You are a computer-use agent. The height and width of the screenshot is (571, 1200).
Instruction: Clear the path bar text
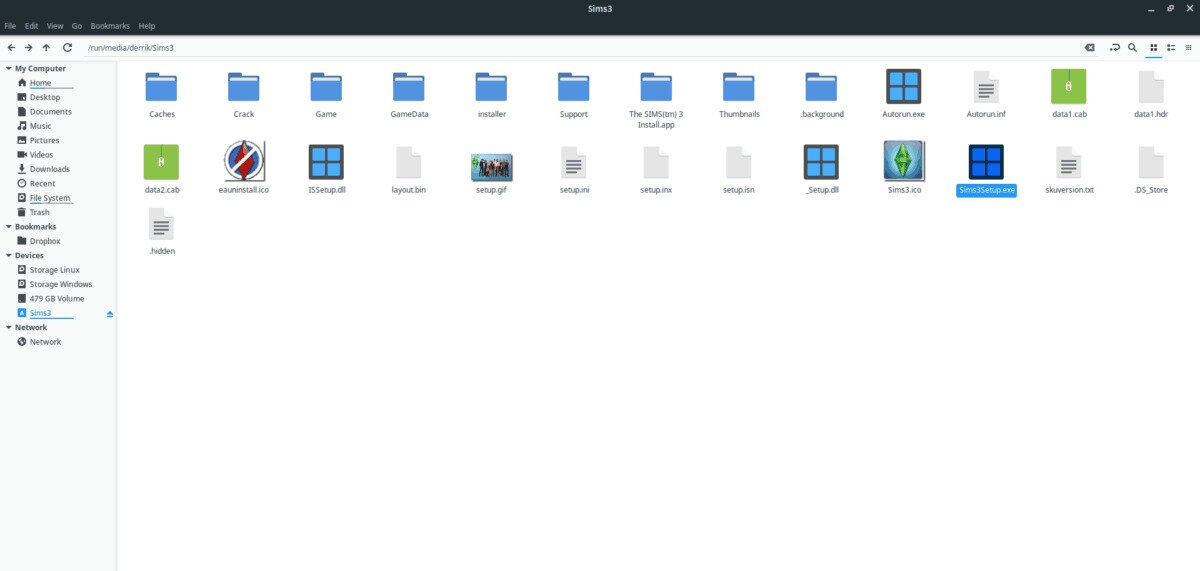1089,47
